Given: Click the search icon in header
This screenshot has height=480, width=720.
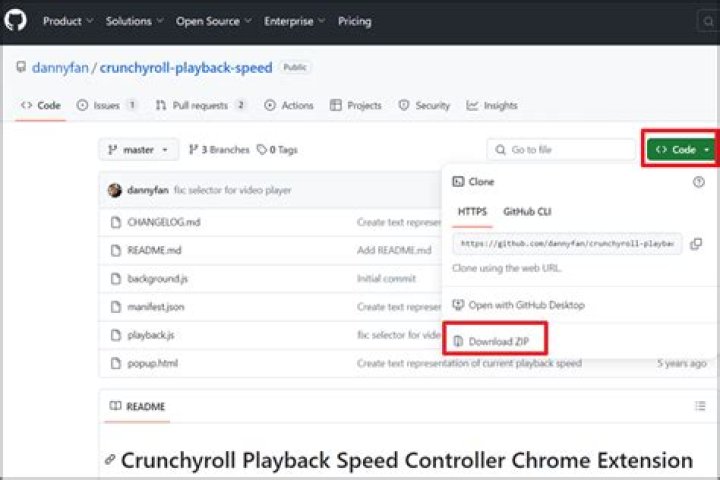Looking at the screenshot, I should [709, 21].
